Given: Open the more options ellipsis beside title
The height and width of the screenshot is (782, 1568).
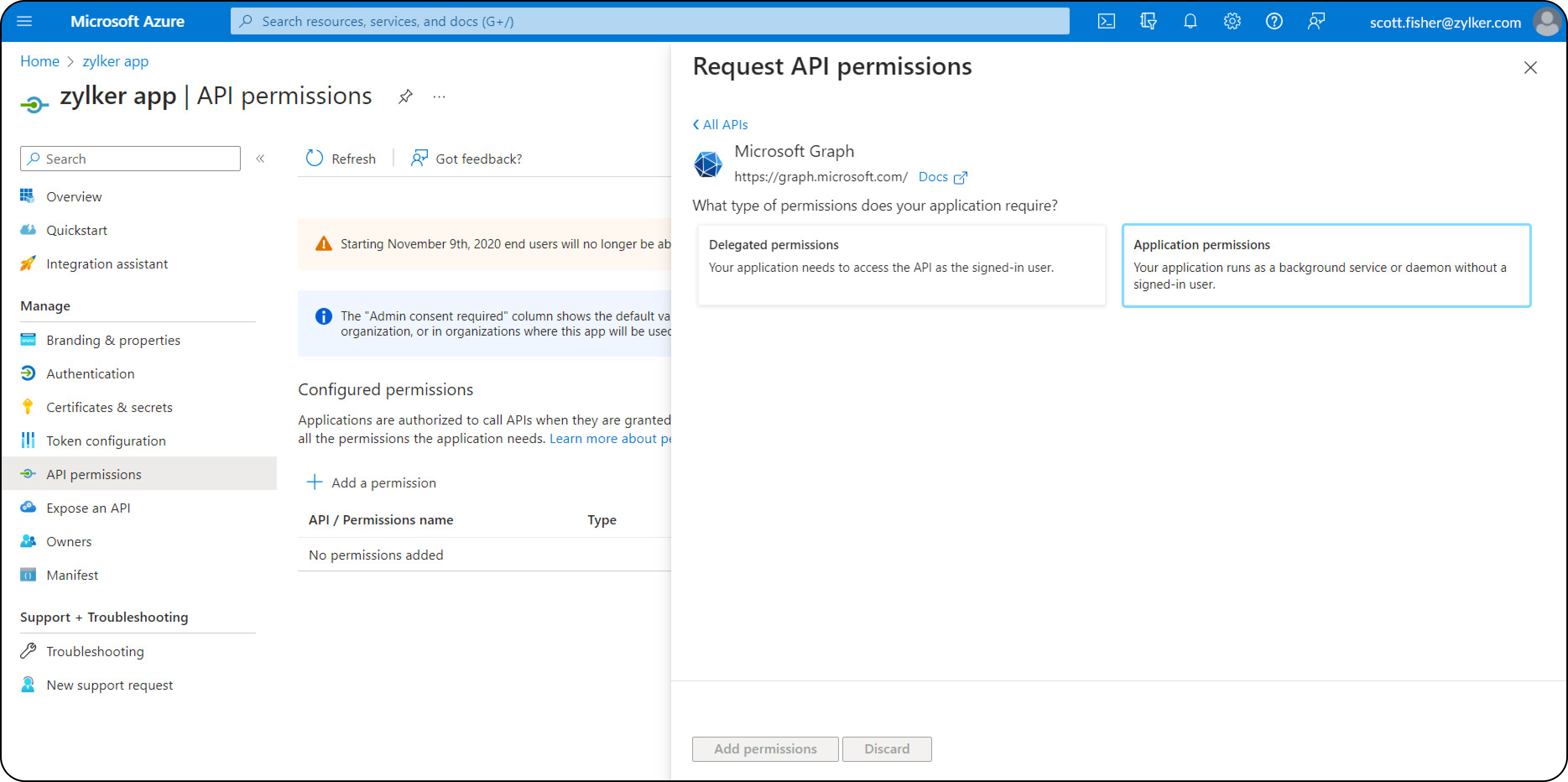Looking at the screenshot, I should coord(439,96).
